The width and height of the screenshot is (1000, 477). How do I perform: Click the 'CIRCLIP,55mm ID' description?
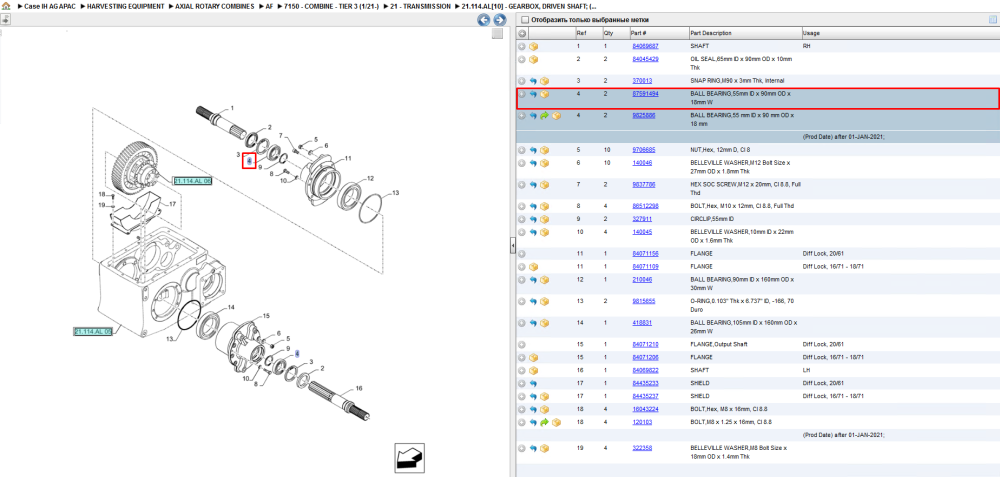[710, 219]
